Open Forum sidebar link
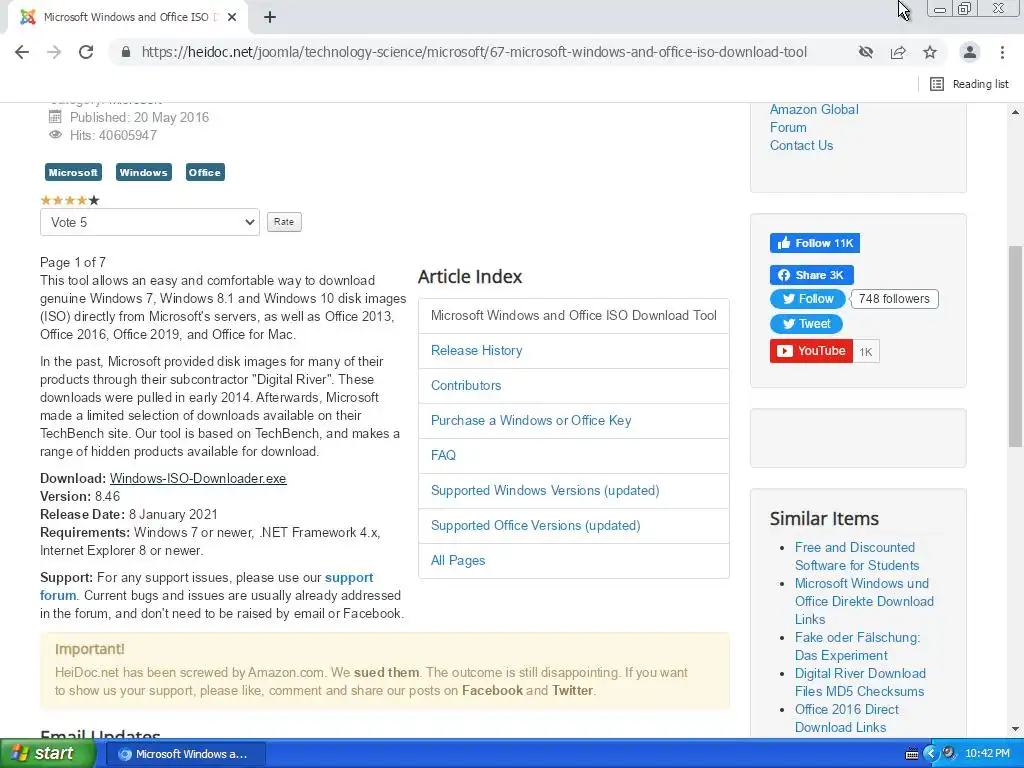 (788, 127)
